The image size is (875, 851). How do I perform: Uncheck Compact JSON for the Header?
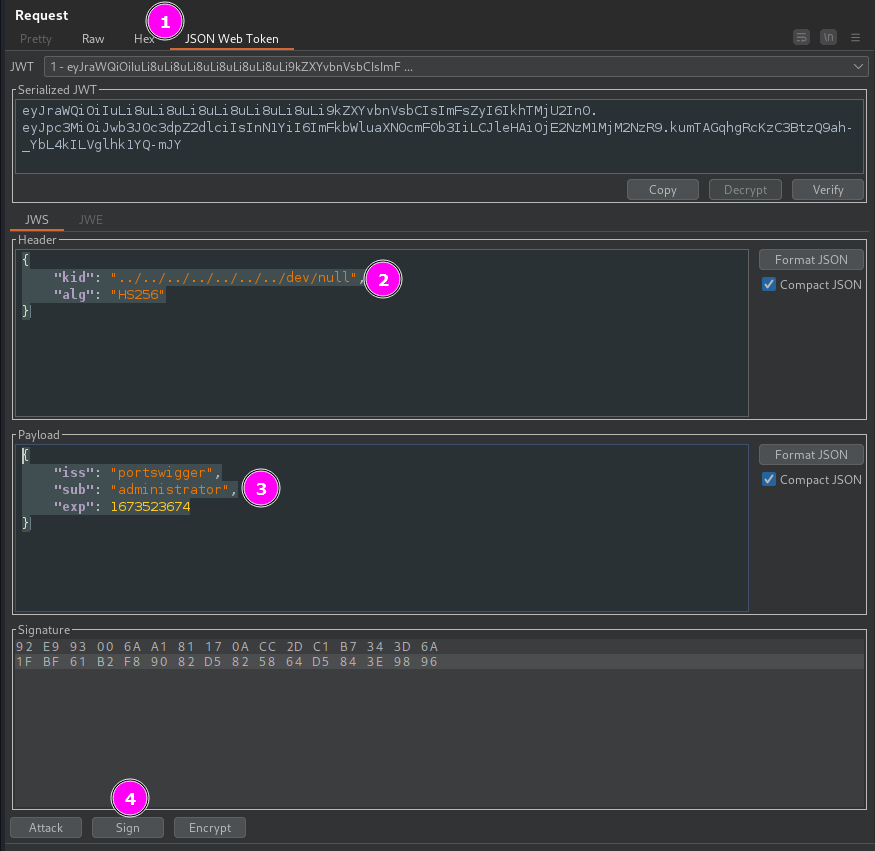point(769,285)
